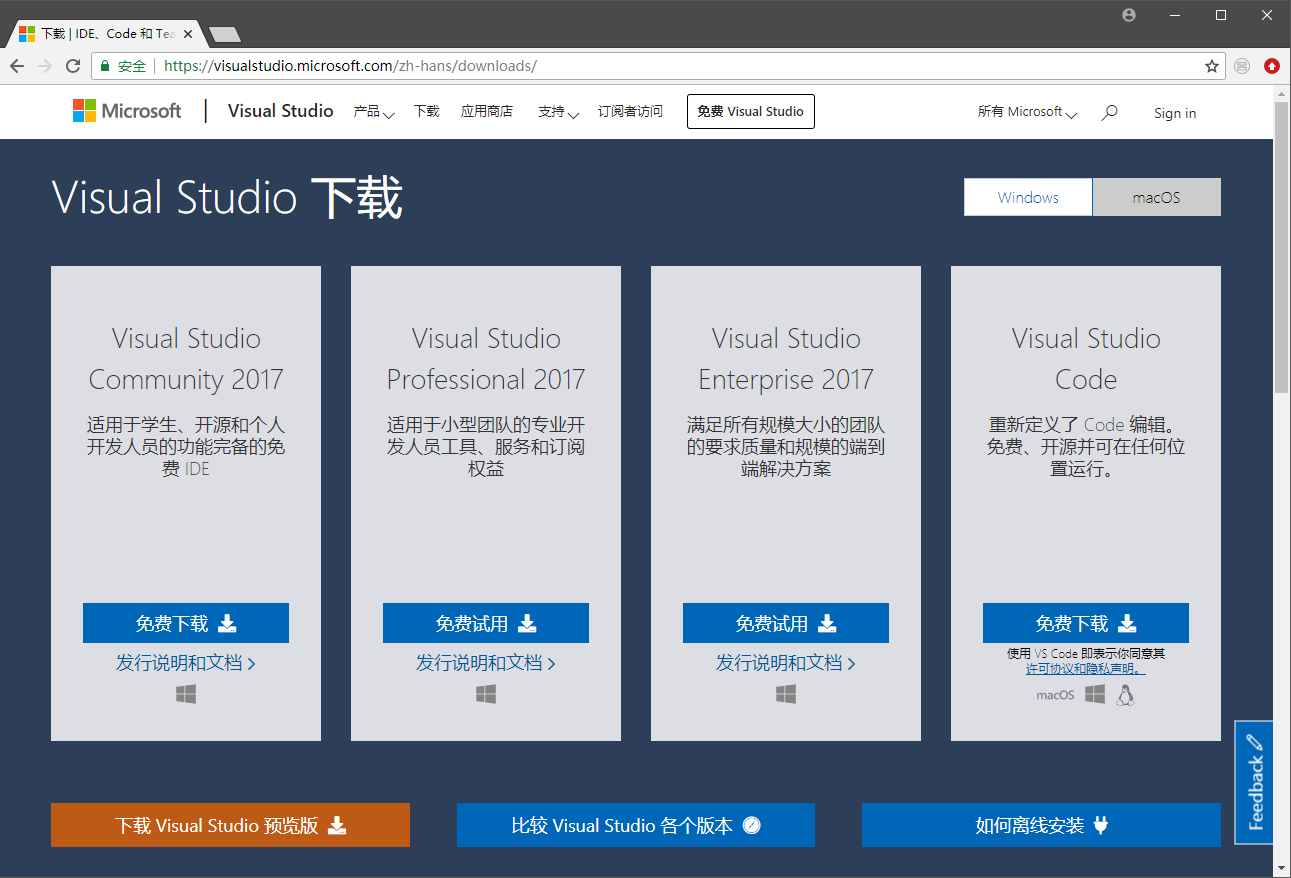Open 发行说明和文档 under Community 2017

pos(186,663)
